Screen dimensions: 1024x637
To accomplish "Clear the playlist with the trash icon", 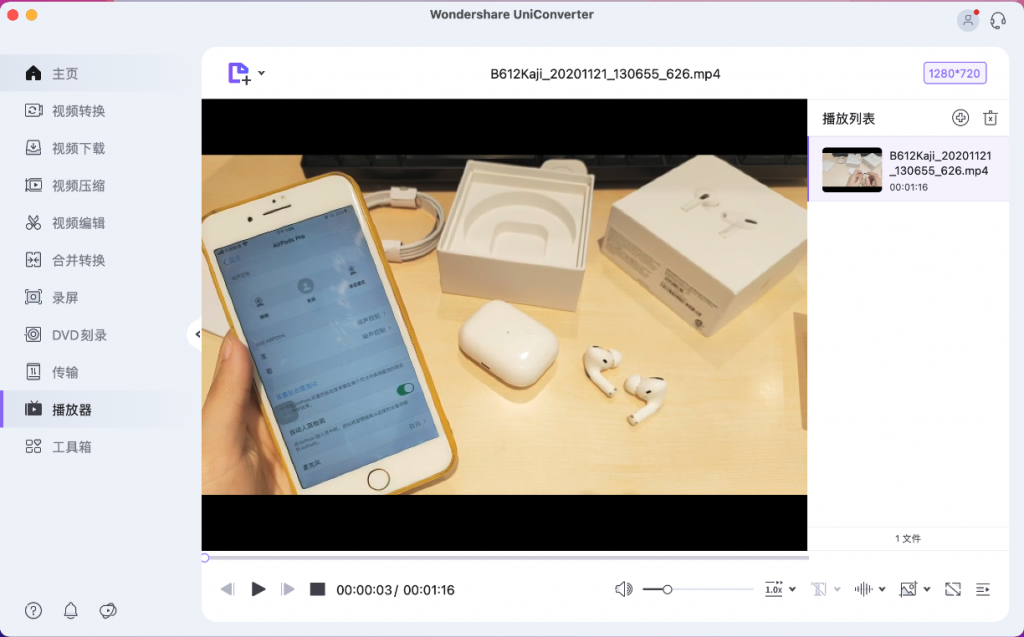I will coord(990,117).
